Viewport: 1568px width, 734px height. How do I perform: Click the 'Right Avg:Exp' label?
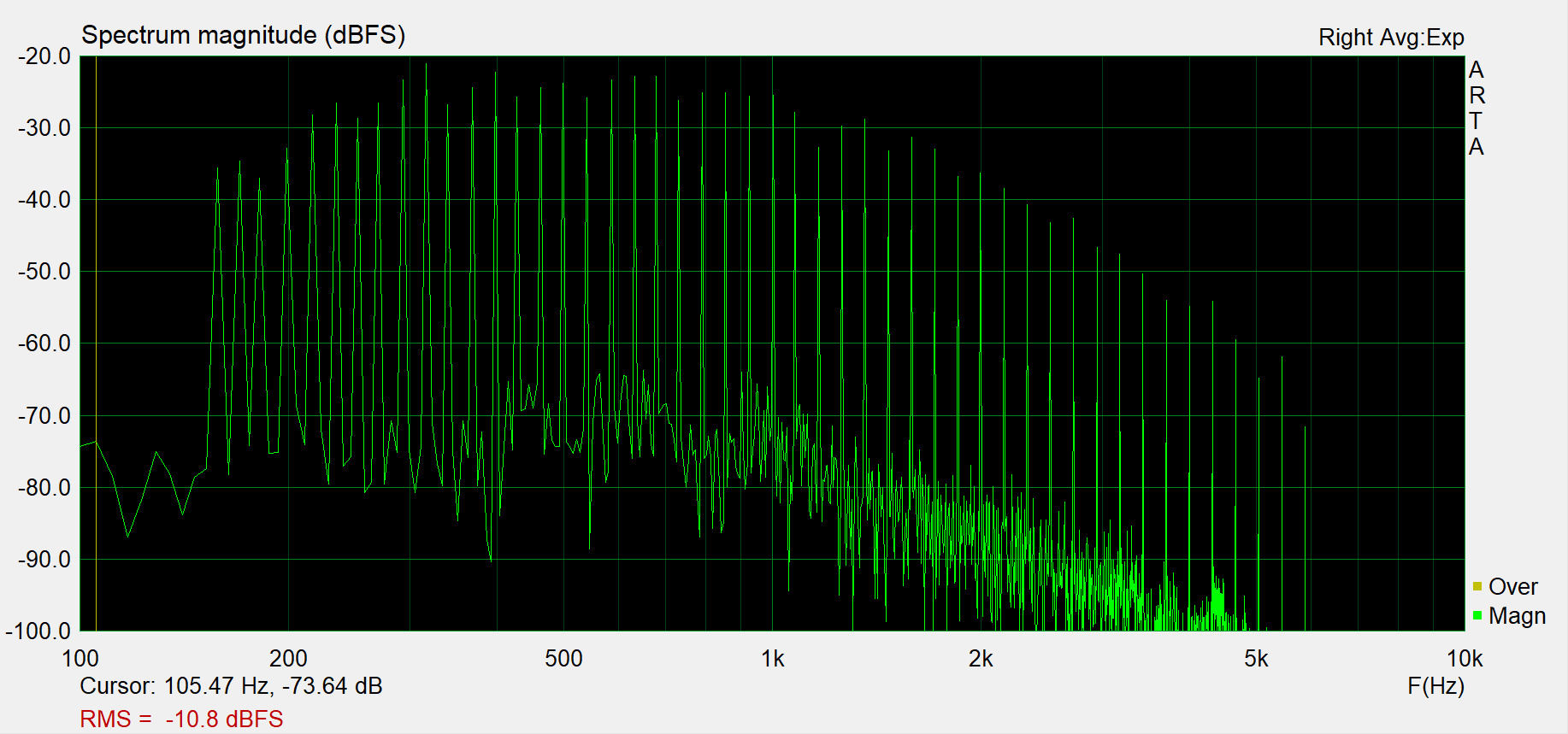[x=1391, y=38]
